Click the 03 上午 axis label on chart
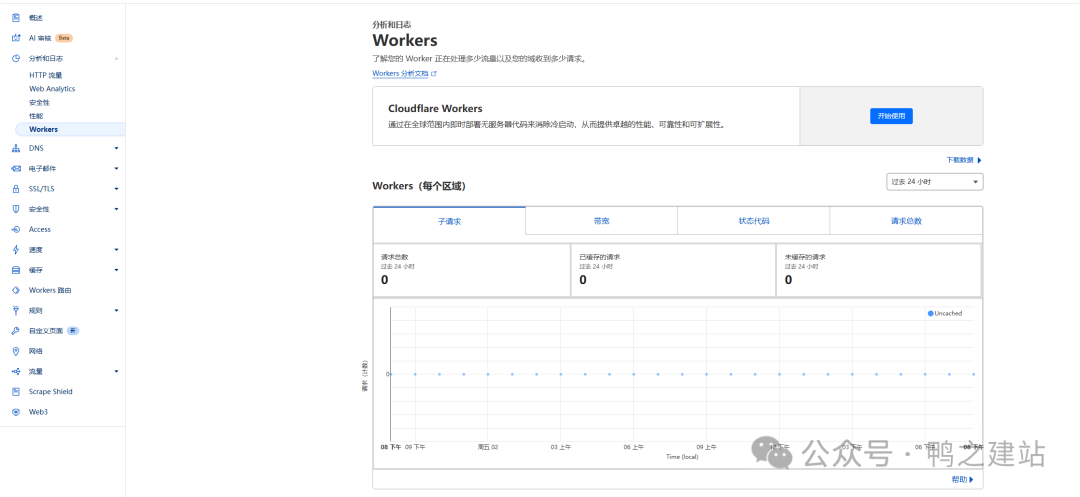The height and width of the screenshot is (497, 1080). click(x=561, y=447)
